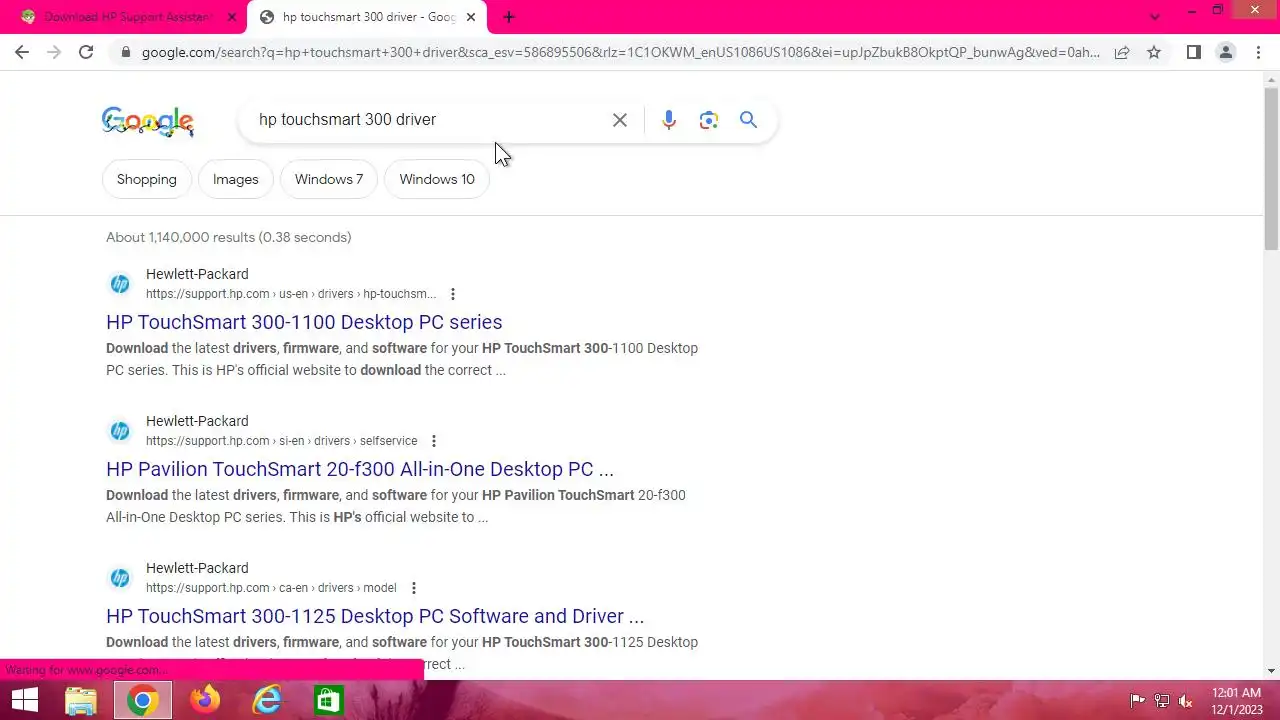Viewport: 1280px width, 720px height.
Task: Click the Google logo
Action: click(x=148, y=121)
